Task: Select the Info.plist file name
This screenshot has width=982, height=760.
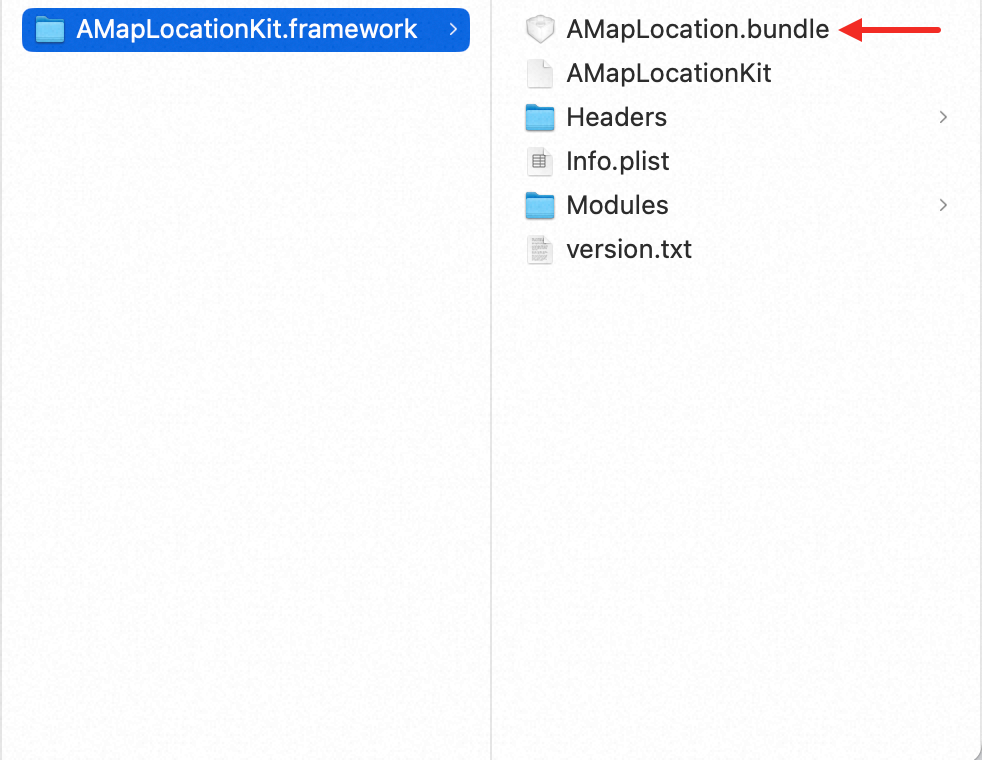Action: click(x=618, y=162)
